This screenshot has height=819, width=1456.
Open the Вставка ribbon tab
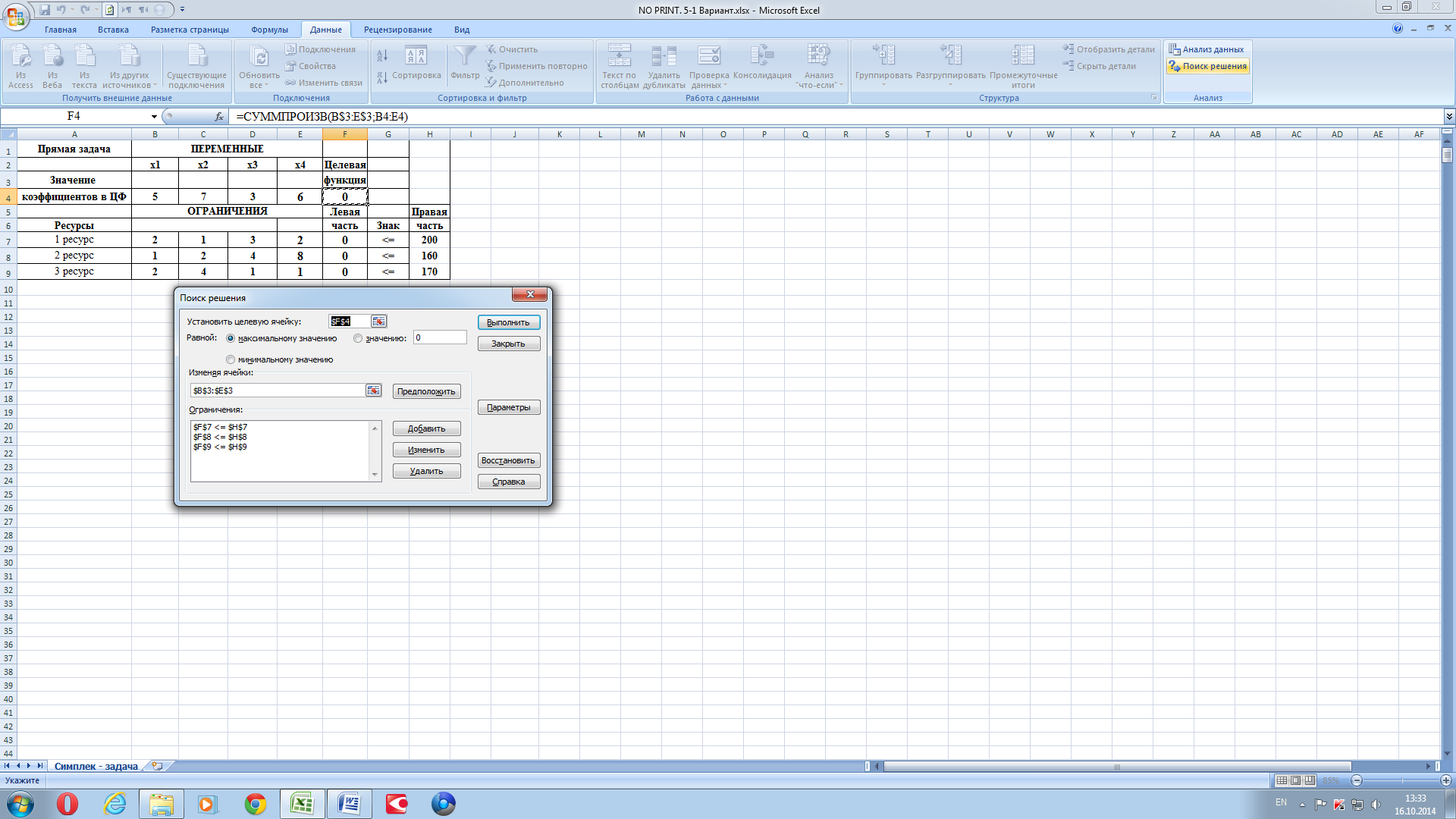113,30
